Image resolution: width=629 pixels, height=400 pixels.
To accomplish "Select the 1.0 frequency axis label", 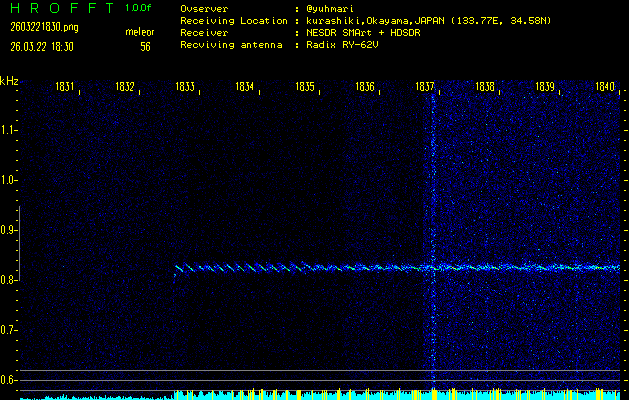I will (x=9, y=180).
